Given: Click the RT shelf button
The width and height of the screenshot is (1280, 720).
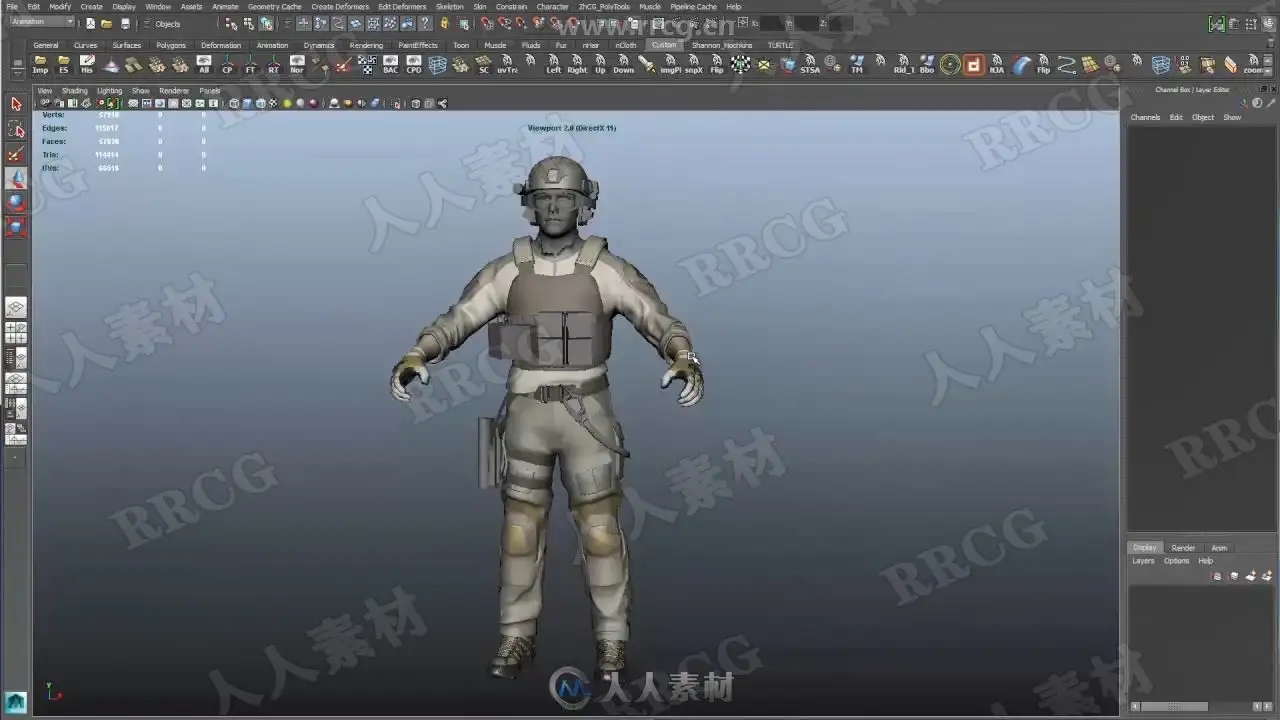Looking at the screenshot, I should point(274,65).
